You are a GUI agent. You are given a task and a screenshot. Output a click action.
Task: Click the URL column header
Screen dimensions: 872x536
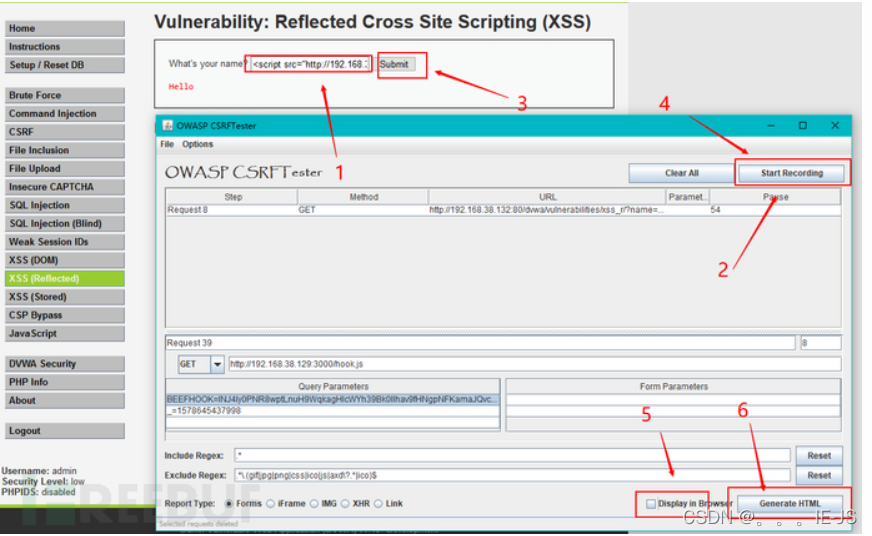pos(547,197)
